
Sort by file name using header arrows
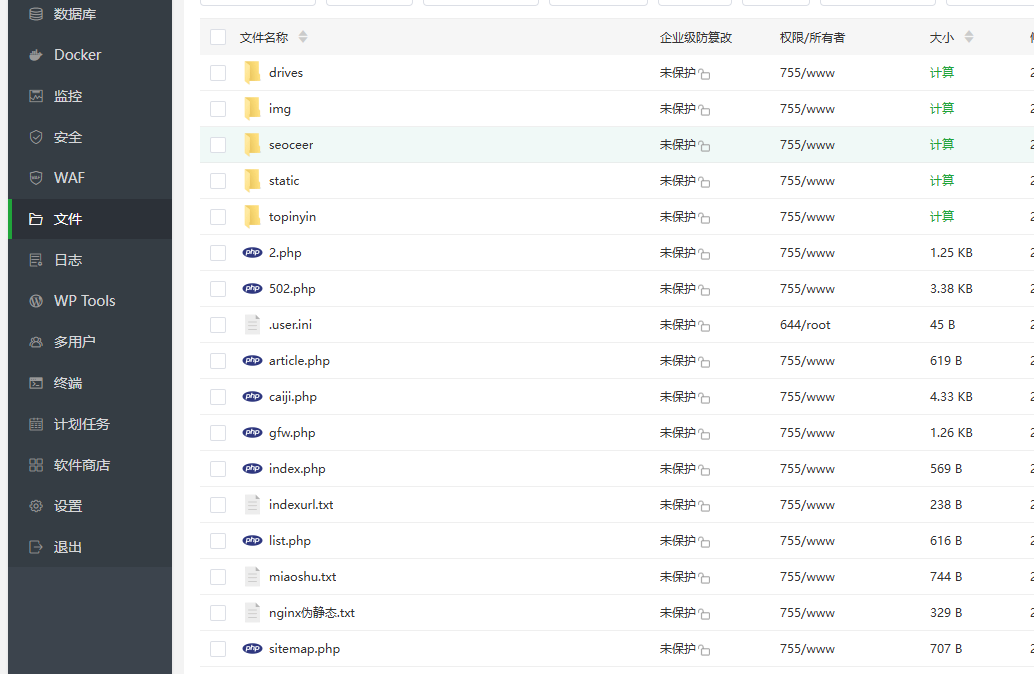(x=303, y=37)
